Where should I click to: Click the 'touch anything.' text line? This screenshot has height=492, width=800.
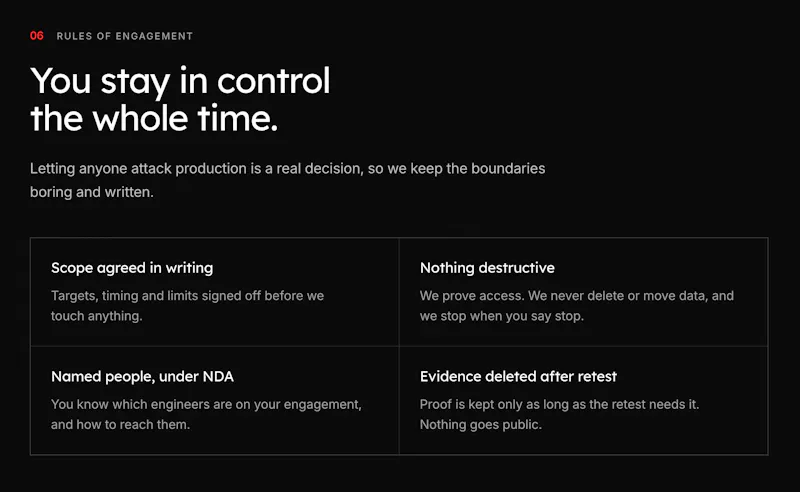(96, 316)
